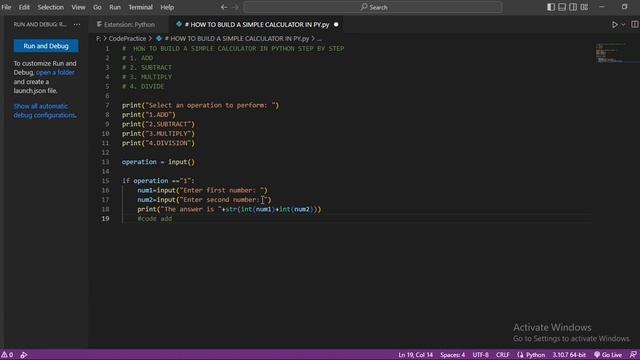Image resolution: width=640 pixels, height=360 pixels.
Task: Open the CodePractice breadcrumb folder
Action: 127,38
